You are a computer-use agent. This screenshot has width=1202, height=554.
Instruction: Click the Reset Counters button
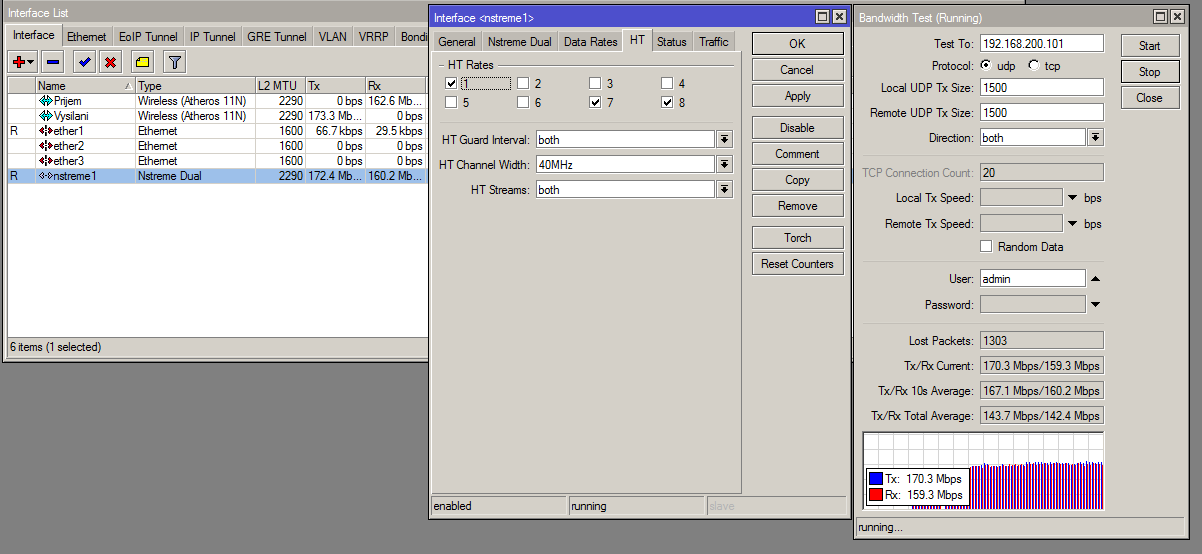pyautogui.click(x=797, y=264)
